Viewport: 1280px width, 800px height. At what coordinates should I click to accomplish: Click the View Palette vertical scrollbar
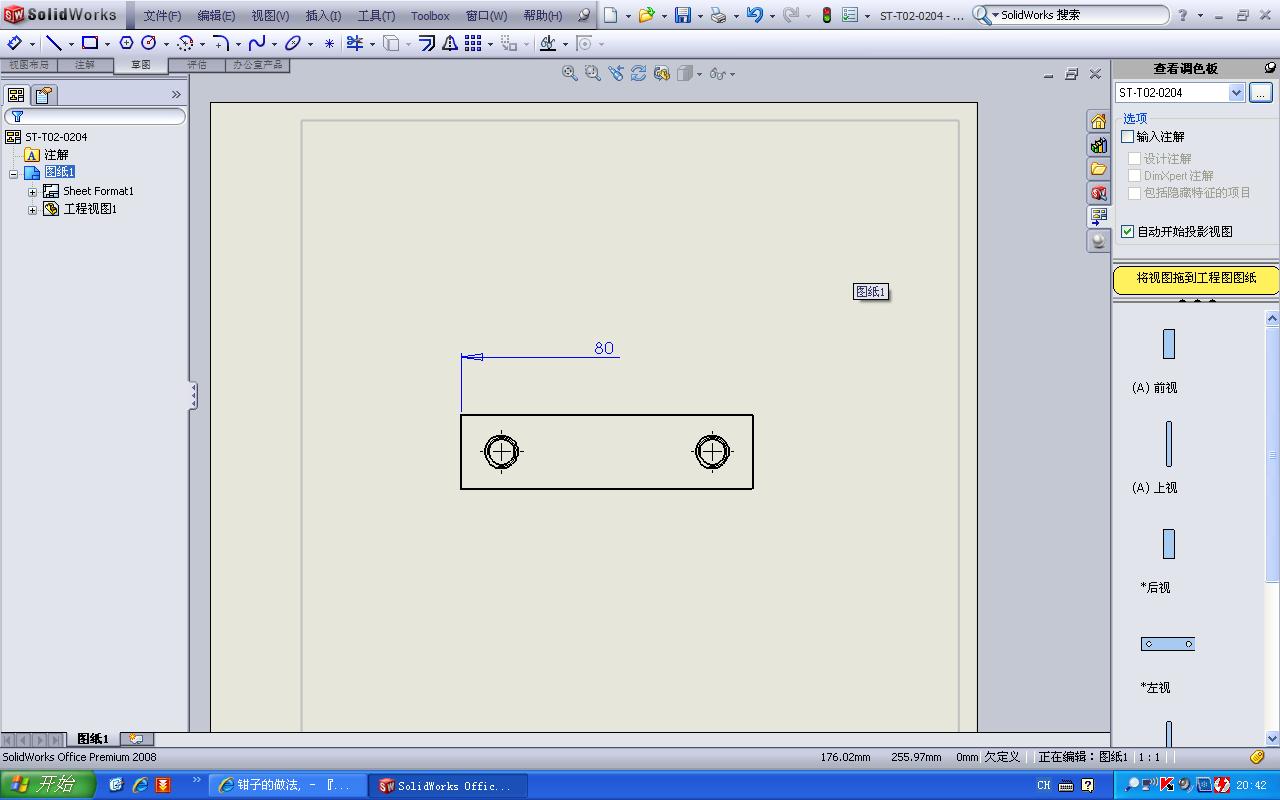click(1272, 528)
